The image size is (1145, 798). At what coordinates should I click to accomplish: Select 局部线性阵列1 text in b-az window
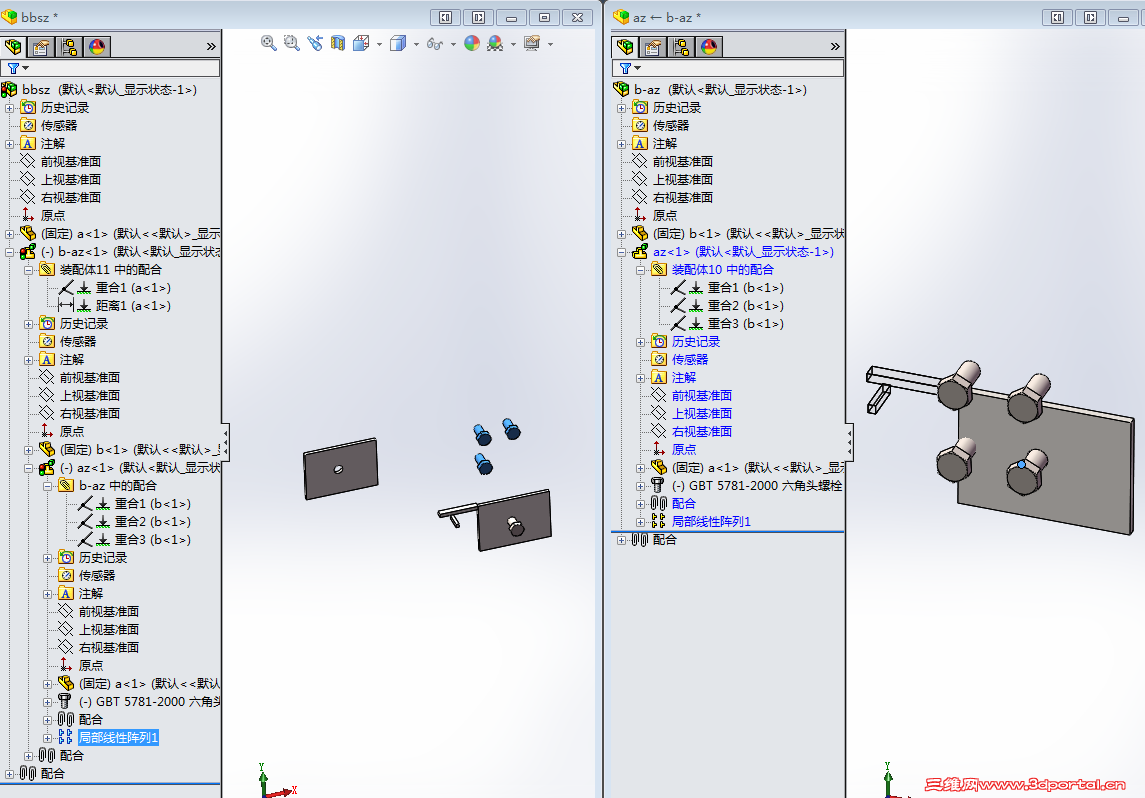point(711,521)
